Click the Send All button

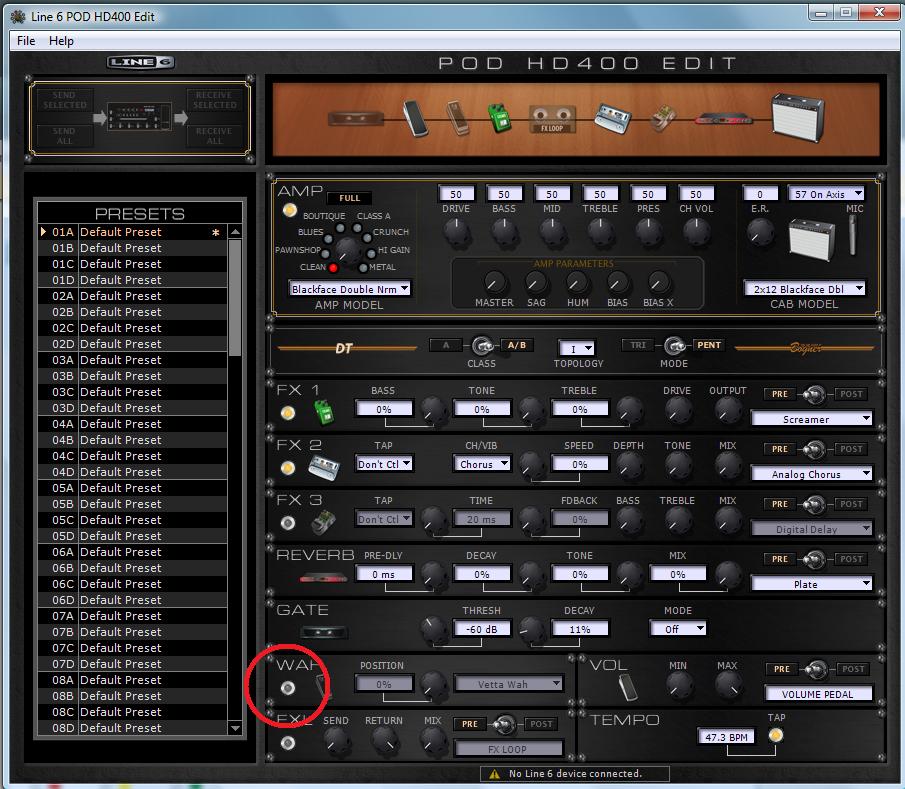click(65, 136)
